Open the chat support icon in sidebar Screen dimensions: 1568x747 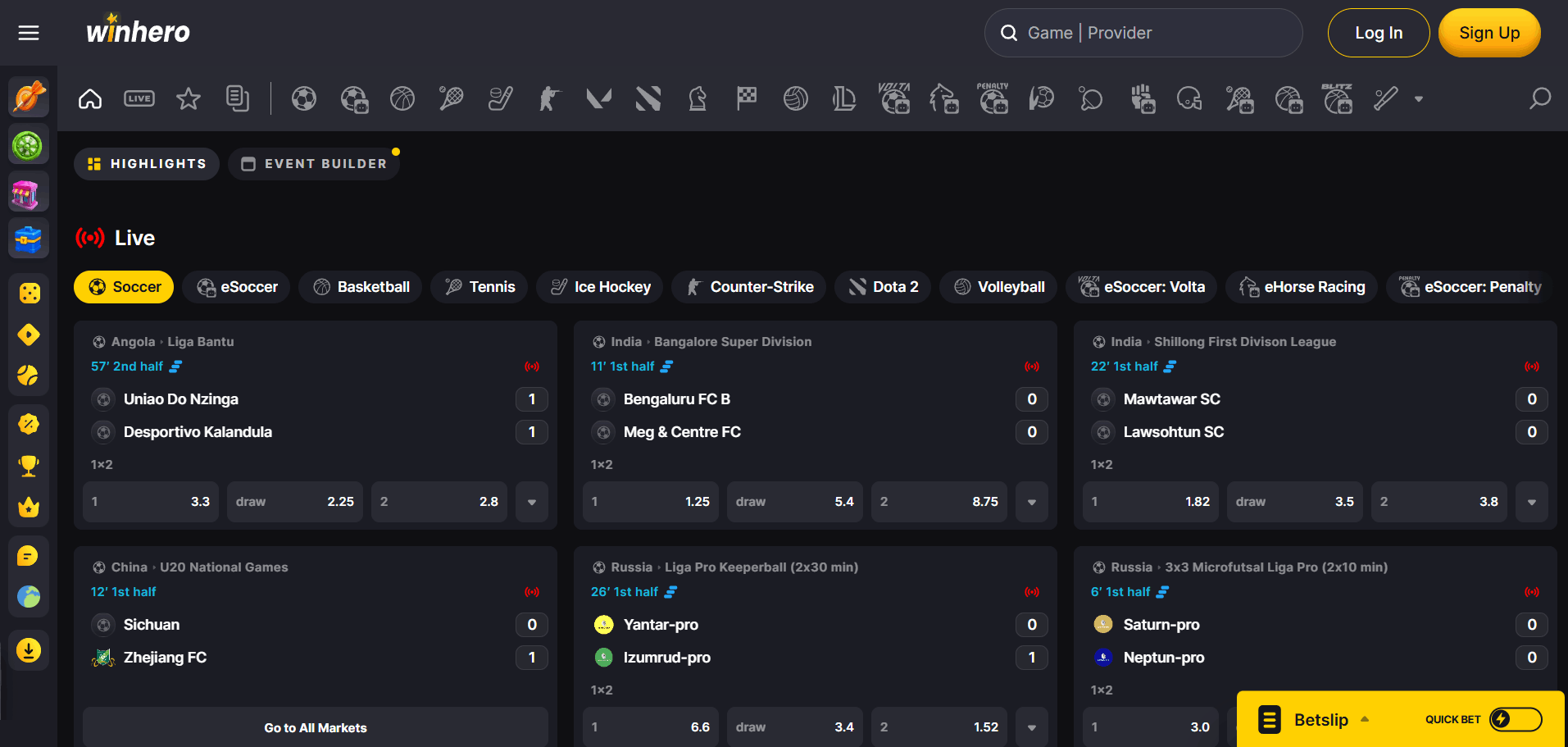[x=29, y=556]
